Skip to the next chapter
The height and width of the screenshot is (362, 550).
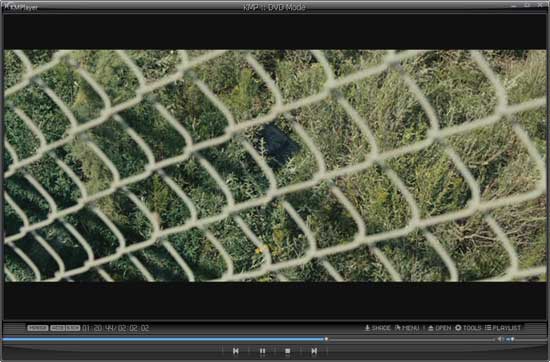tap(314, 351)
